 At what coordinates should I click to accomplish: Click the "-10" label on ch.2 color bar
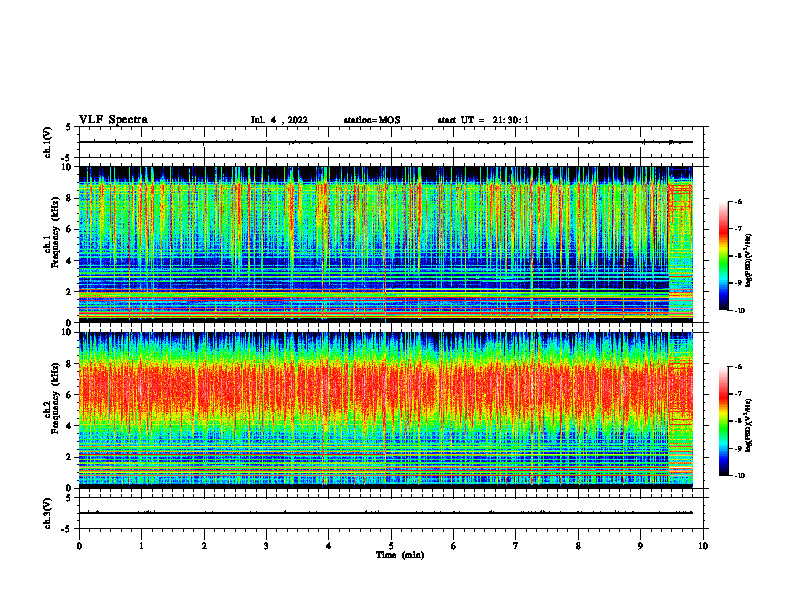tap(739, 476)
